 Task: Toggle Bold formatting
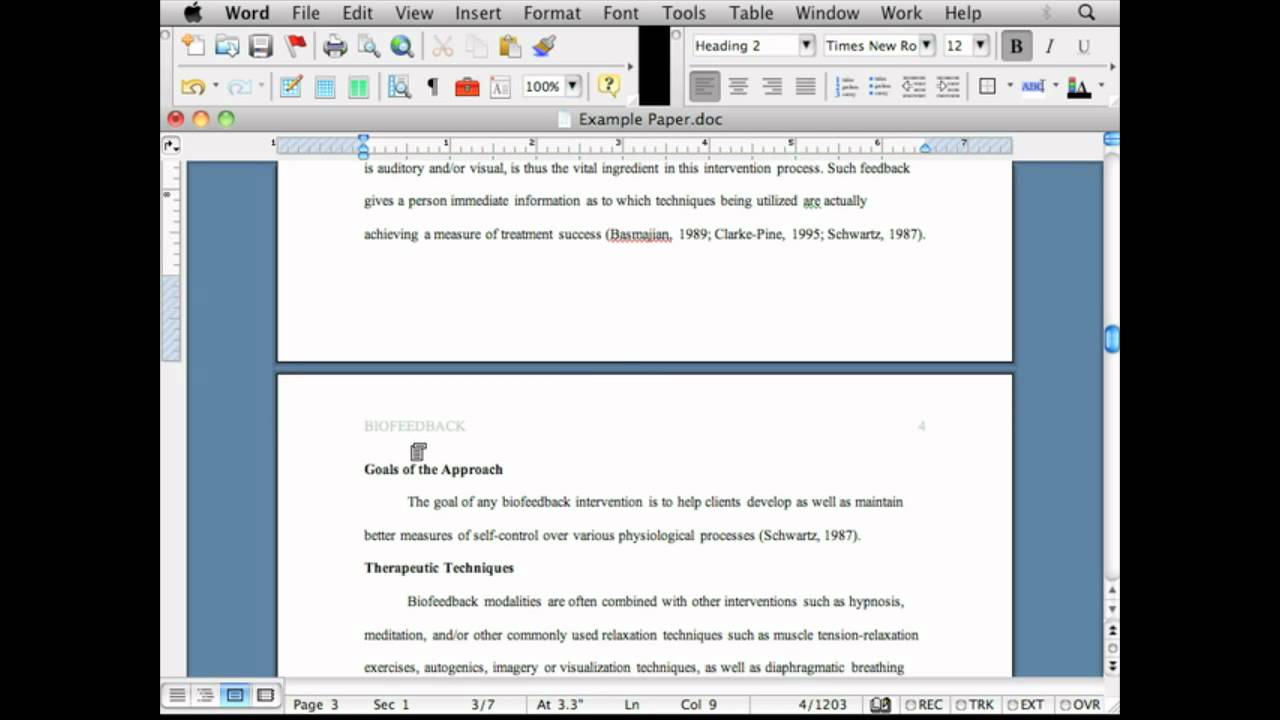coord(1016,46)
